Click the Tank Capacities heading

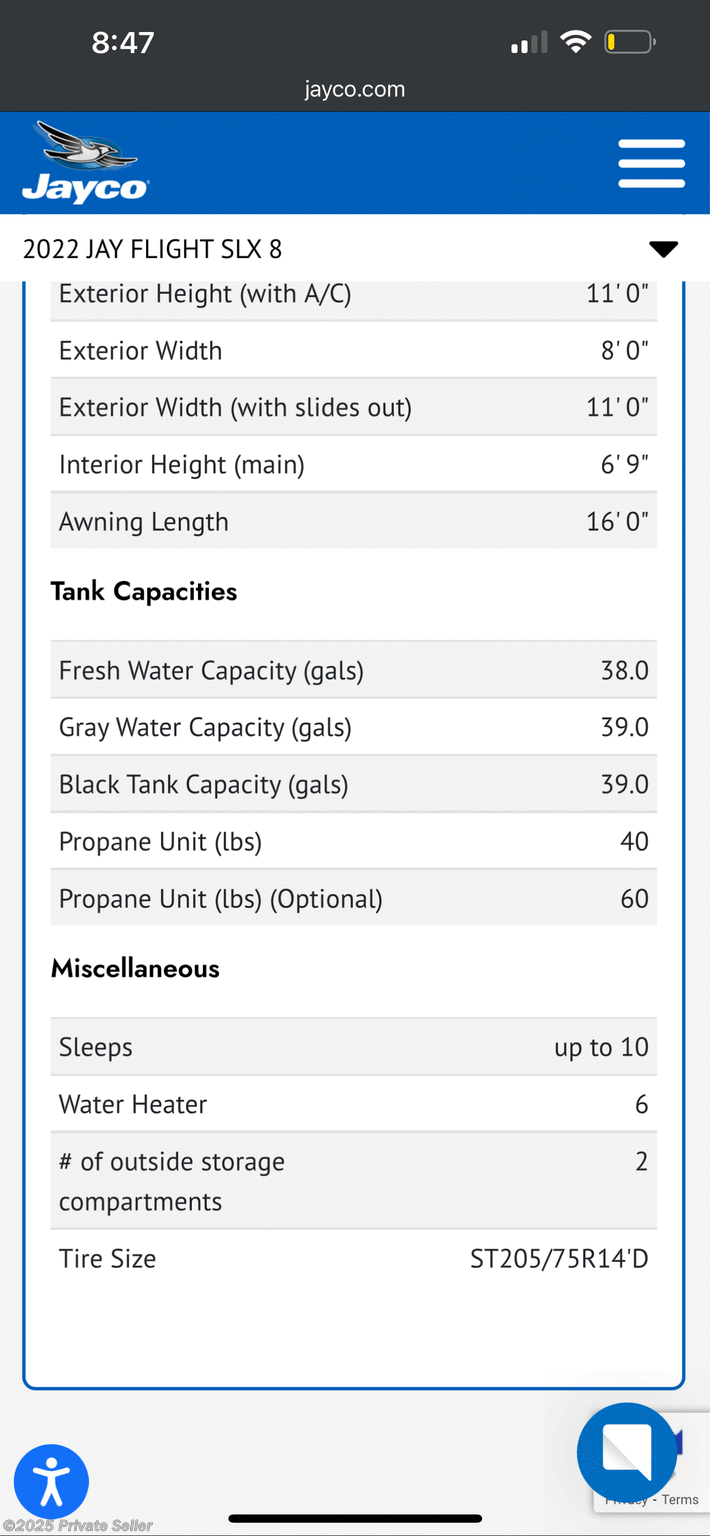click(x=144, y=591)
